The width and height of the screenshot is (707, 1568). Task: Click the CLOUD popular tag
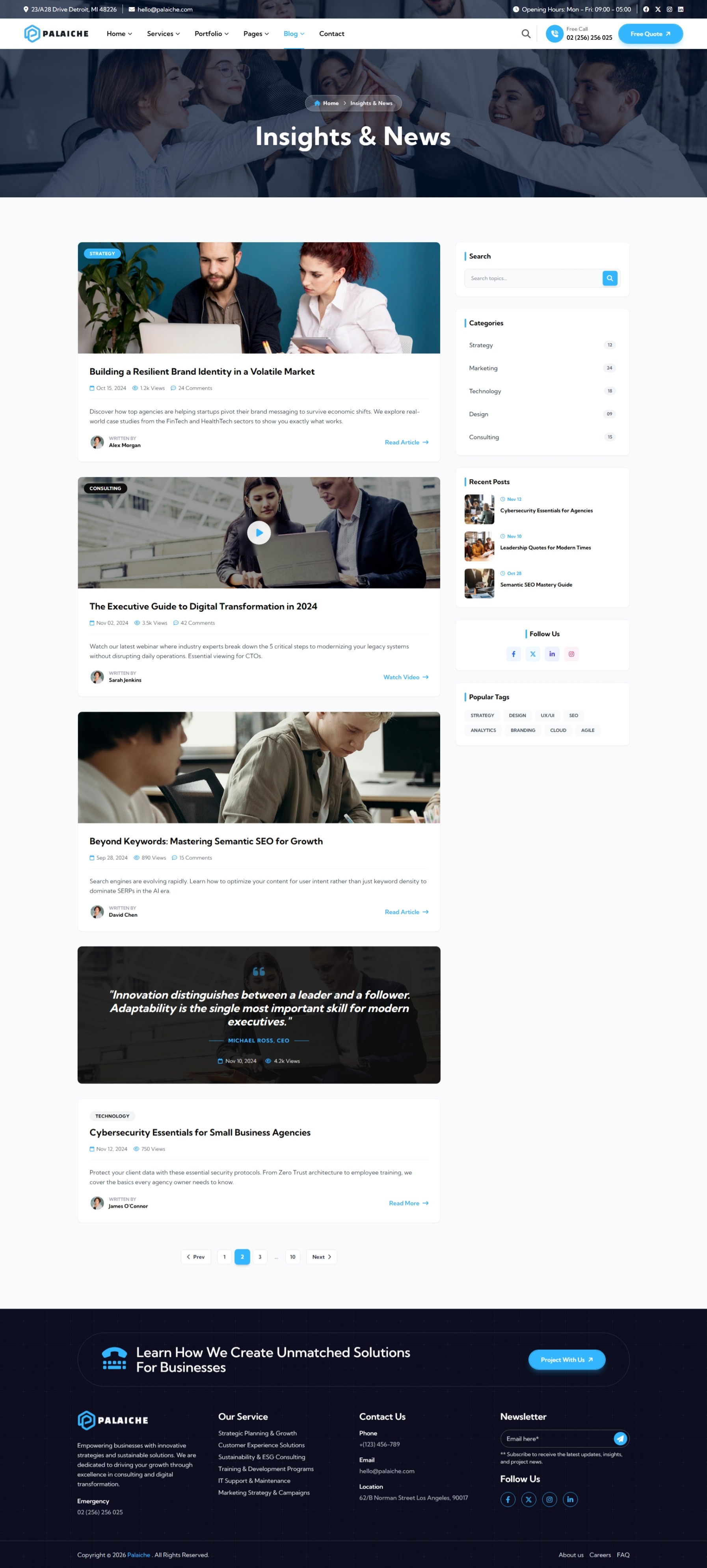pyautogui.click(x=558, y=730)
